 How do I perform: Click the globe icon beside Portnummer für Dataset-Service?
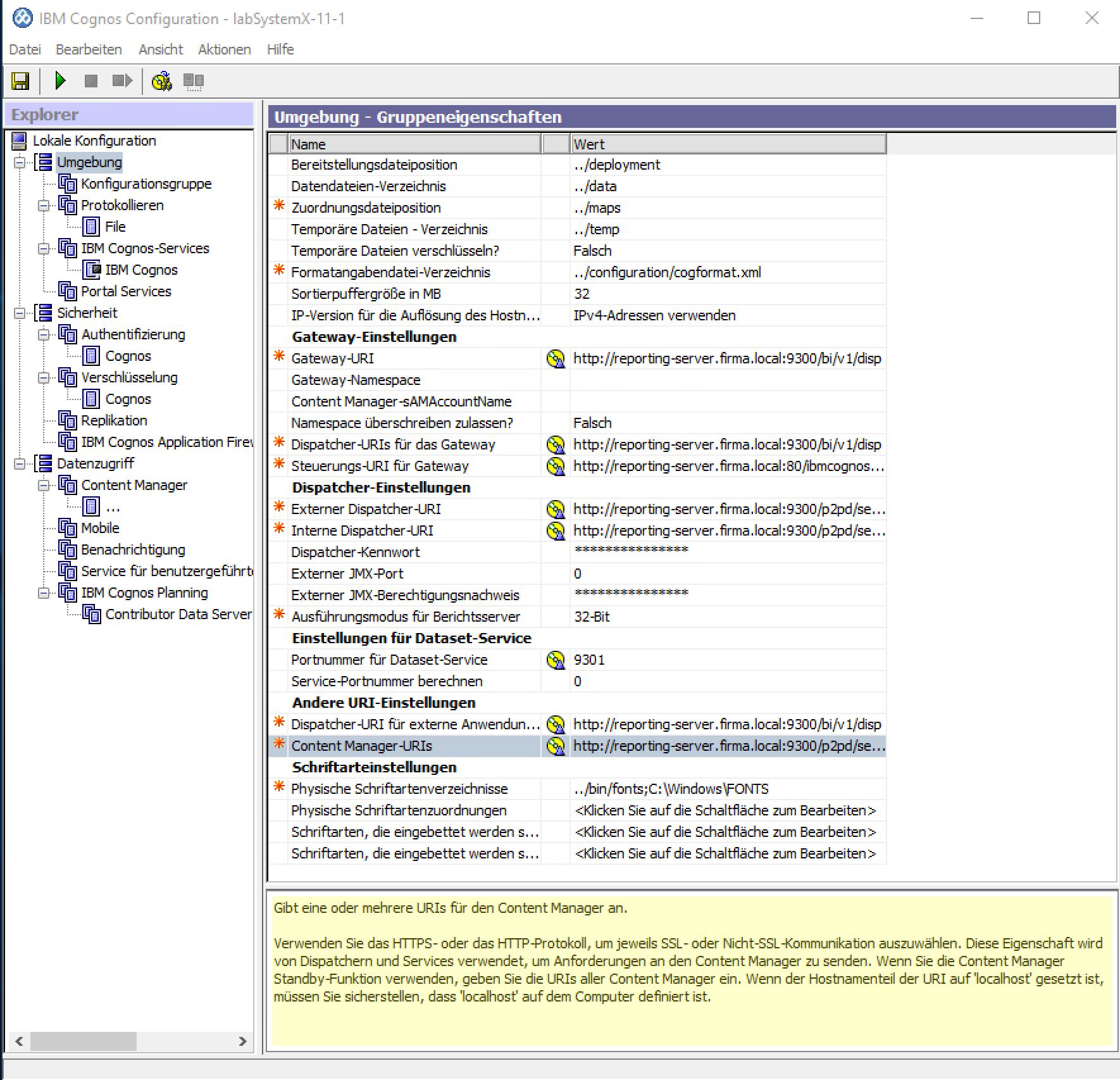pyautogui.click(x=556, y=660)
